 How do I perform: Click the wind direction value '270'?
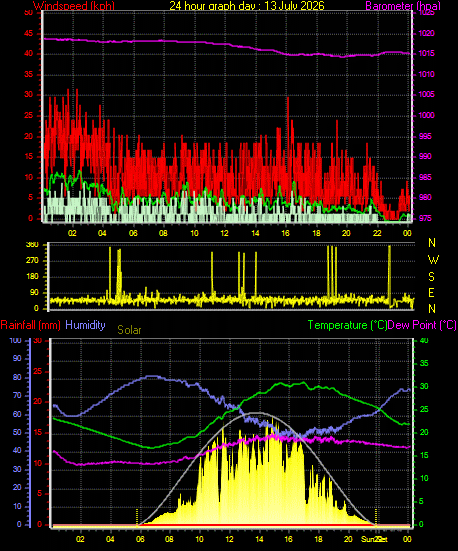pos(32,261)
